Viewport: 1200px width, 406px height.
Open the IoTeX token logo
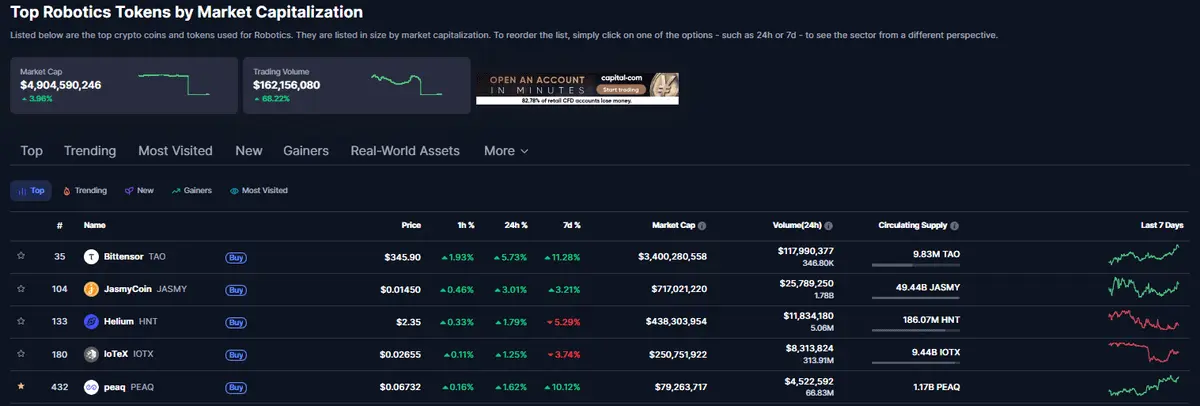(x=91, y=354)
